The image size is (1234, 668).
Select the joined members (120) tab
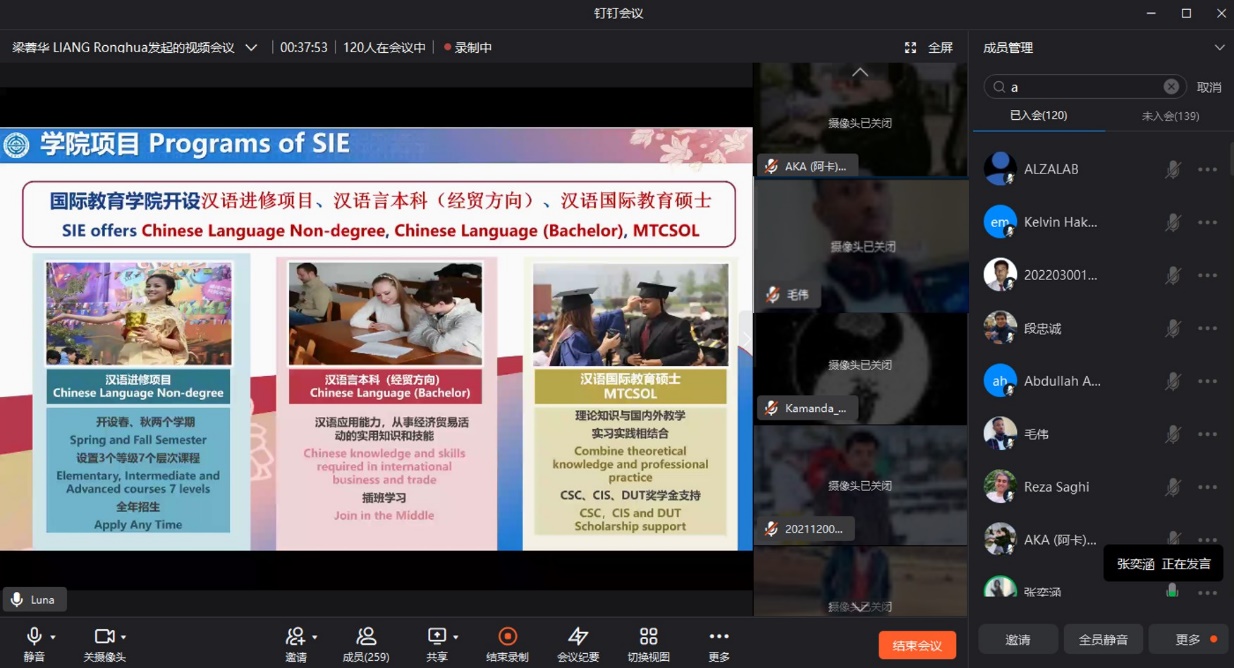[1038, 116]
